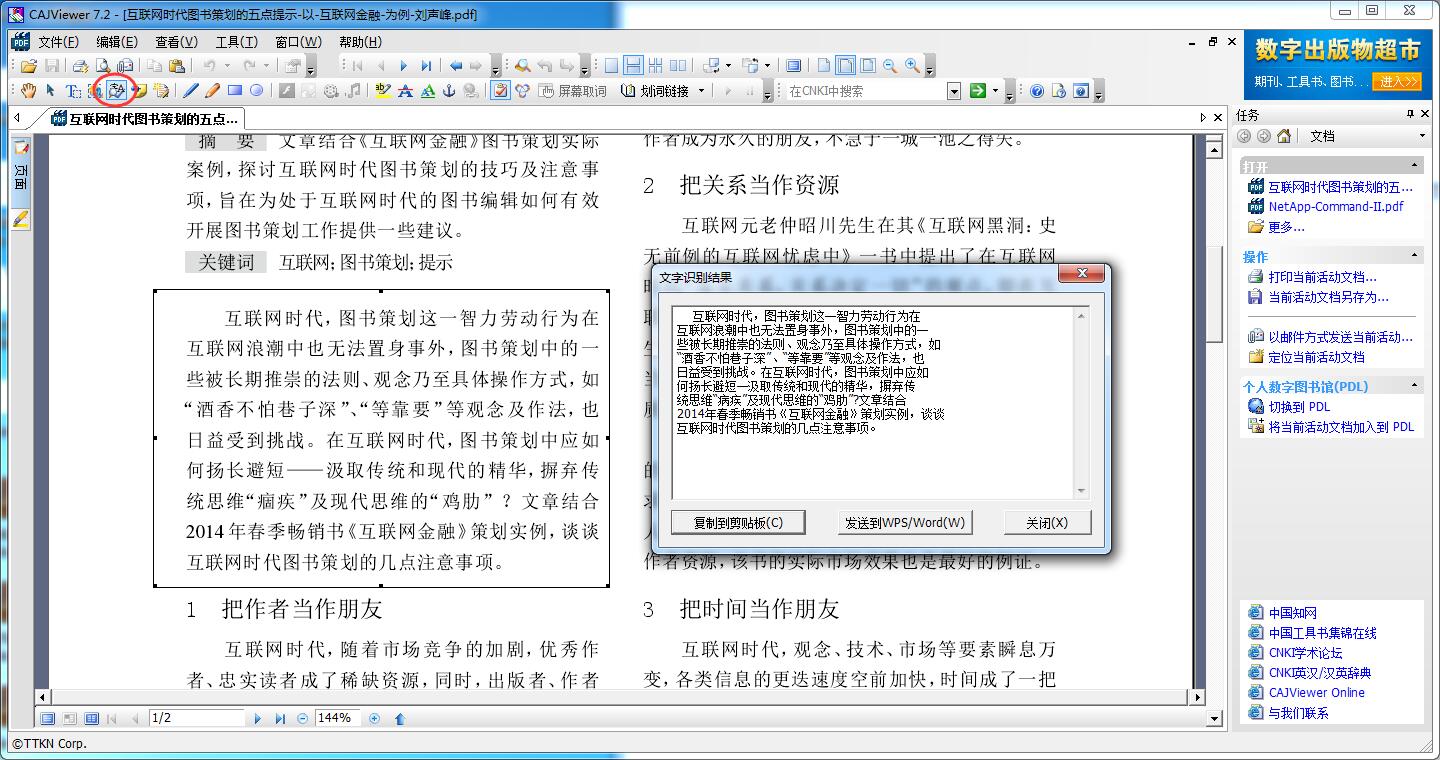Zoom out with the magnifier minus icon

[x=890, y=66]
